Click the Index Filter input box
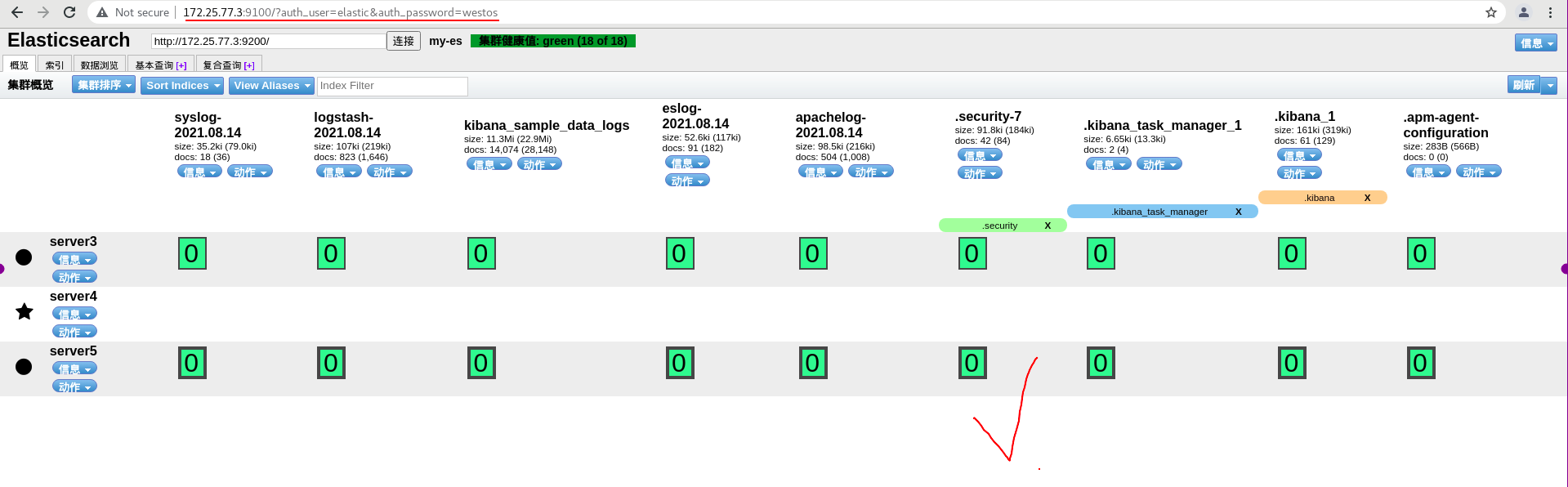 point(392,86)
